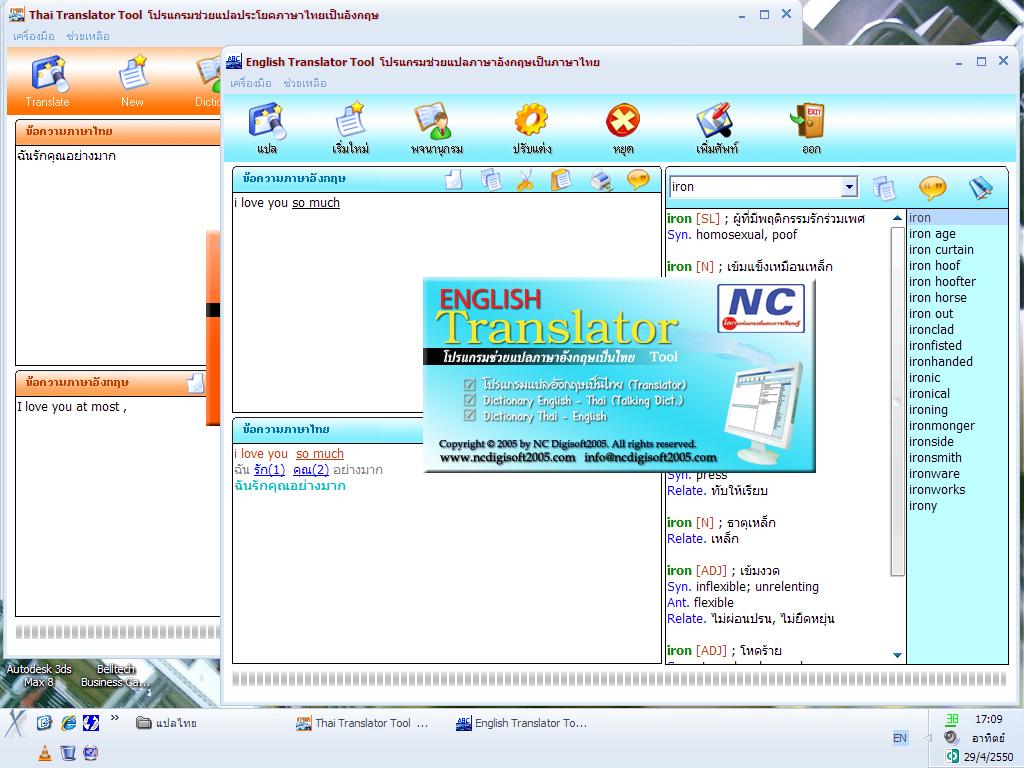
Task: Click the blue lightning quick launch icon
Action: 91,722
